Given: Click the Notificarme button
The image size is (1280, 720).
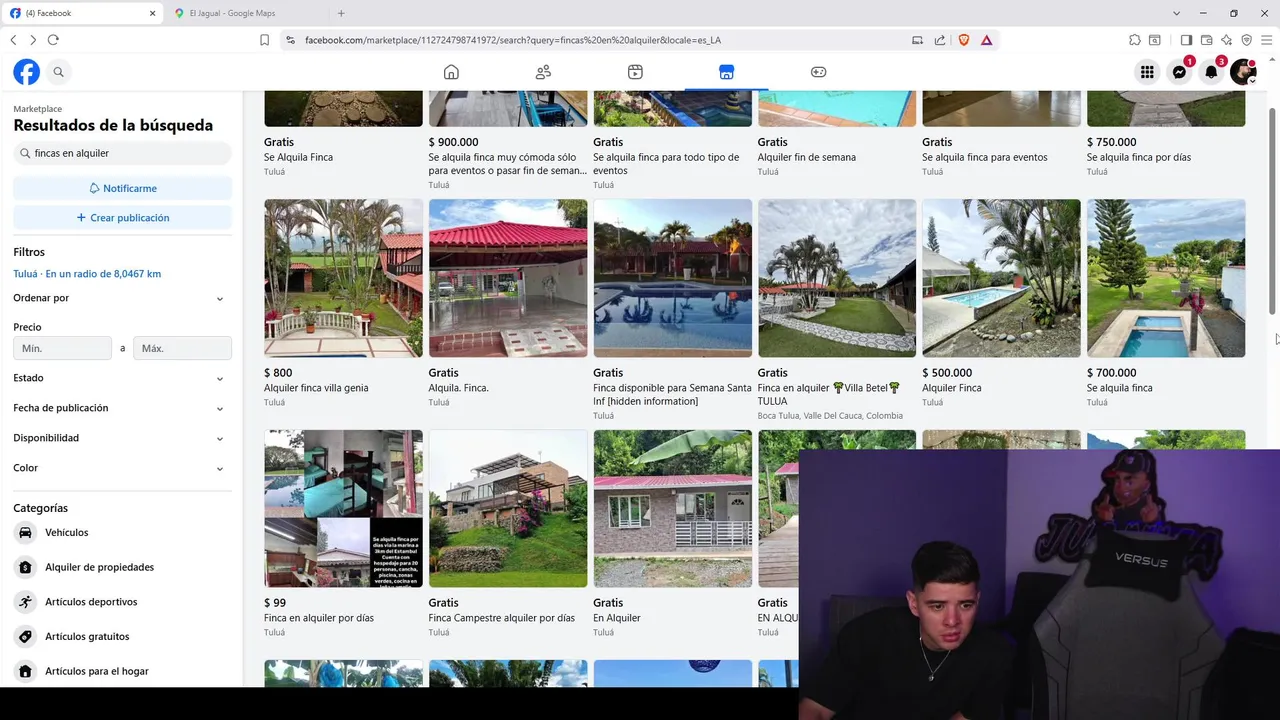Looking at the screenshot, I should (x=122, y=188).
